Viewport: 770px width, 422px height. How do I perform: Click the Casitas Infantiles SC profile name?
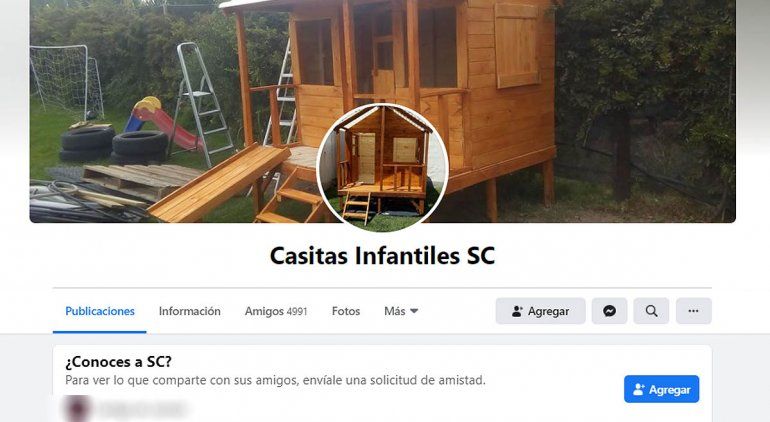click(x=383, y=255)
